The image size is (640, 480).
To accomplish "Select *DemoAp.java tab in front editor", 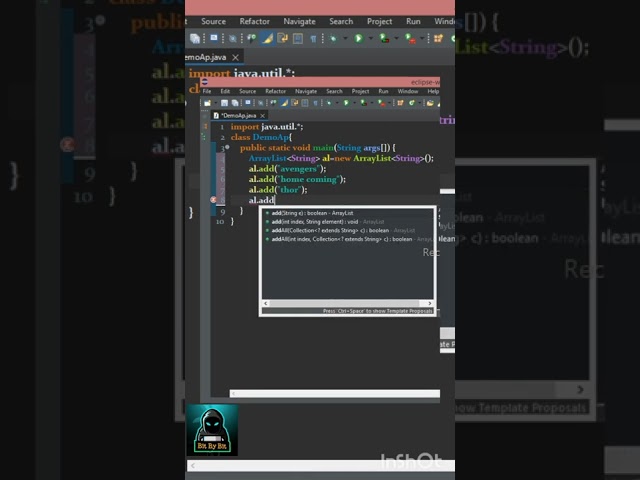I will [x=238, y=116].
